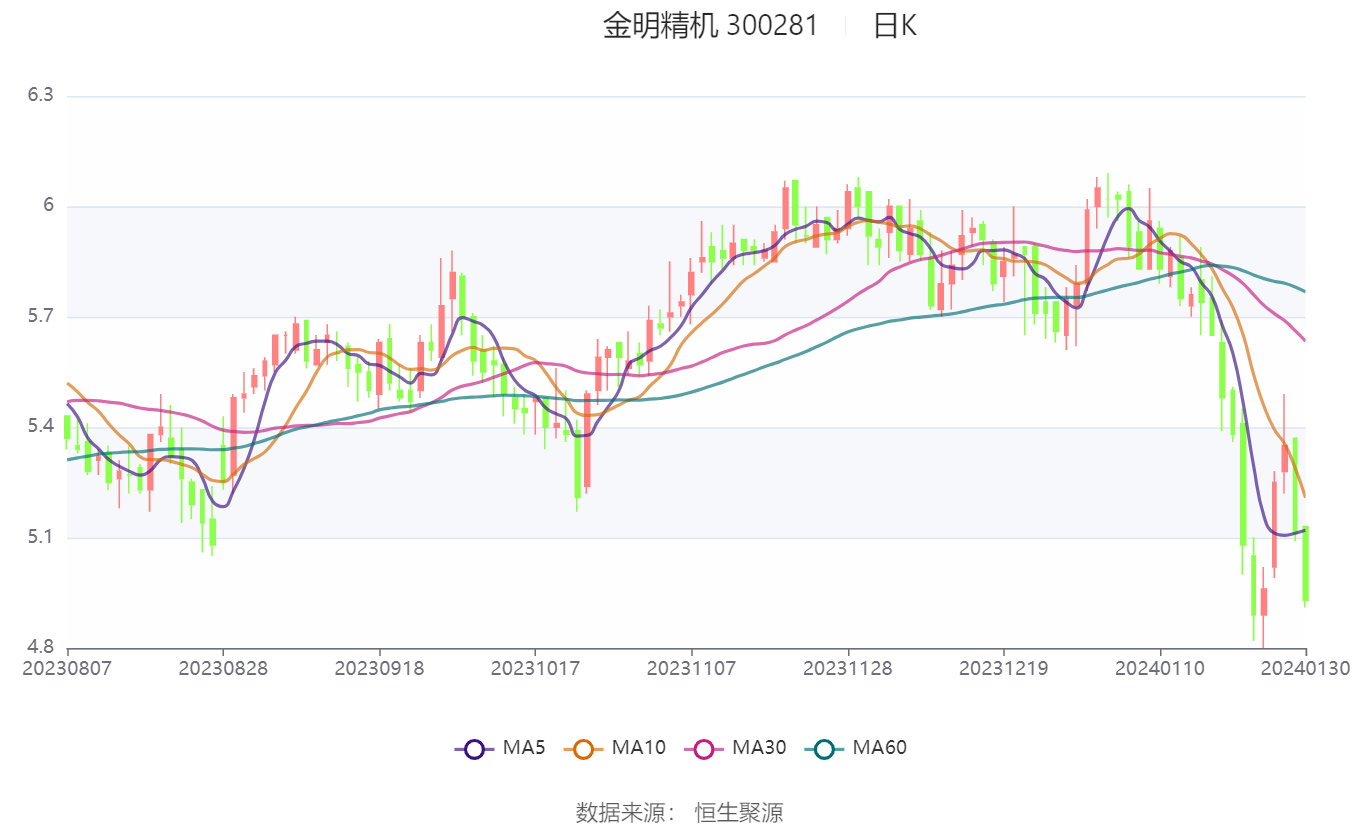Click the 金明精机 300281 chart title
This screenshot has width=1360, height=828.
[710, 26]
